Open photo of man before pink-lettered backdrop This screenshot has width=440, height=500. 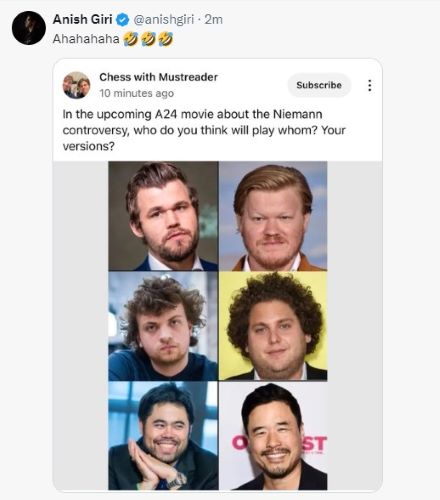273,435
